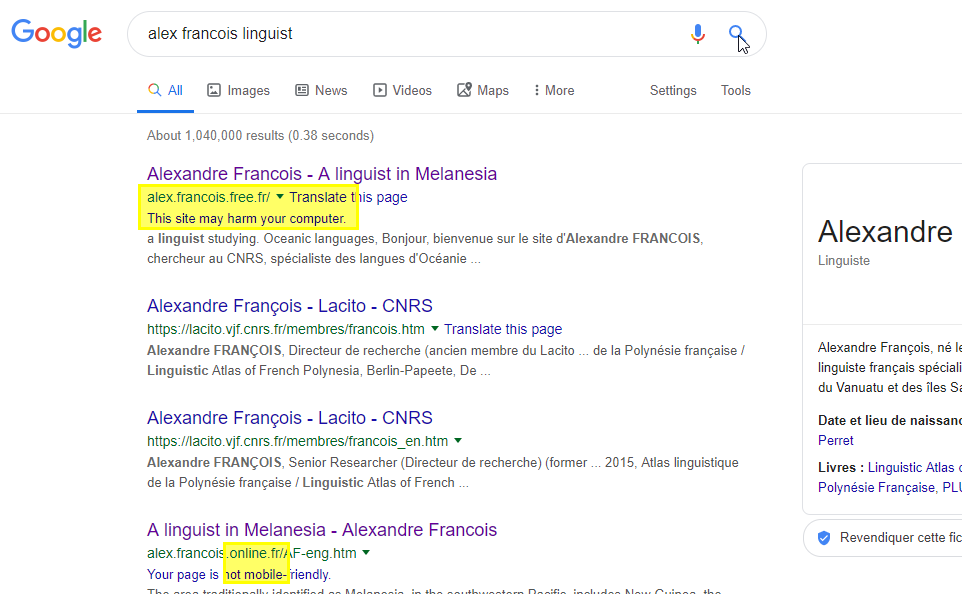Expand dropdown arrow beside francois.htm URL

point(434,329)
